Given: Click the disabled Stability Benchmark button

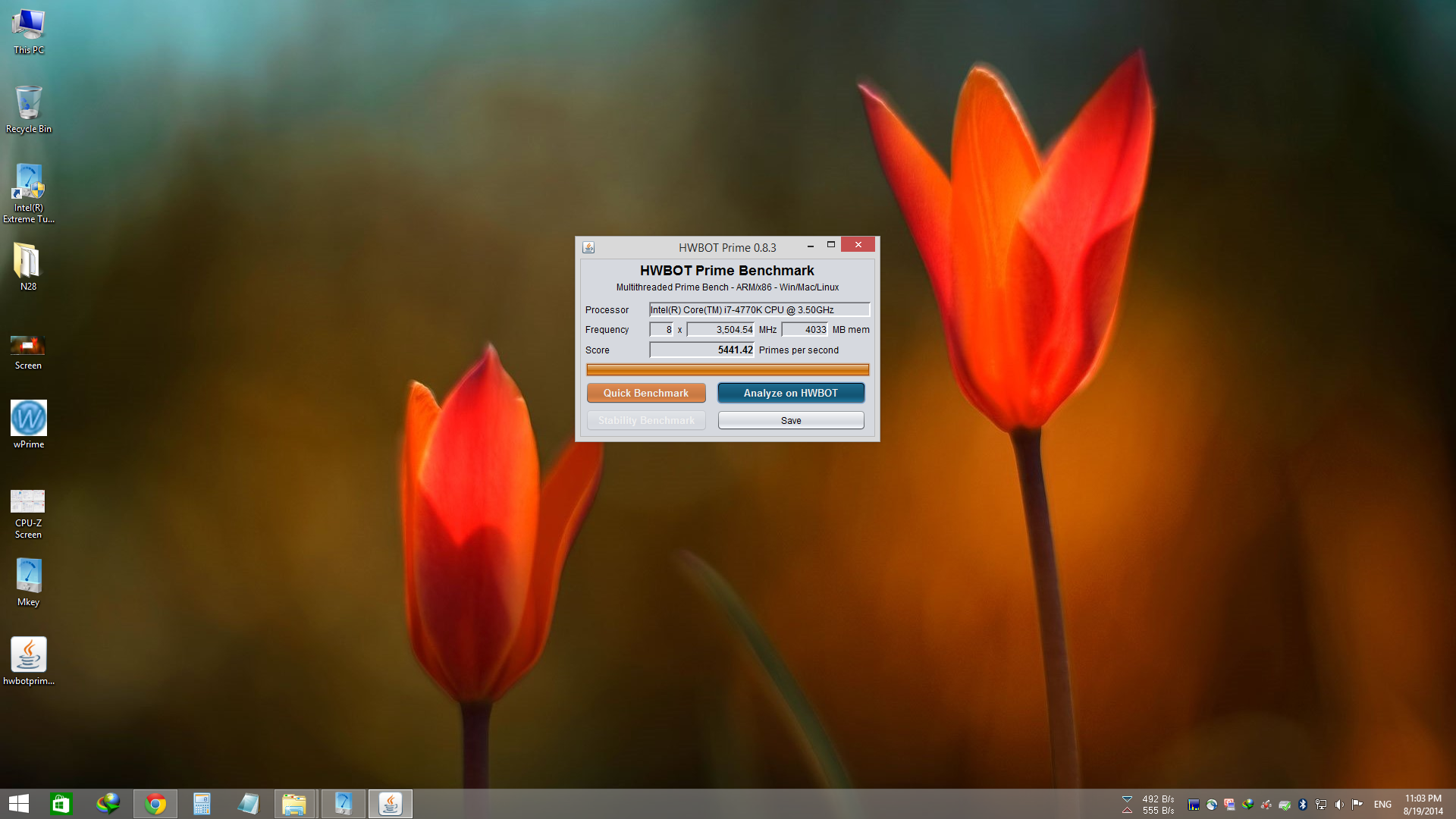Looking at the screenshot, I should tap(646, 420).
